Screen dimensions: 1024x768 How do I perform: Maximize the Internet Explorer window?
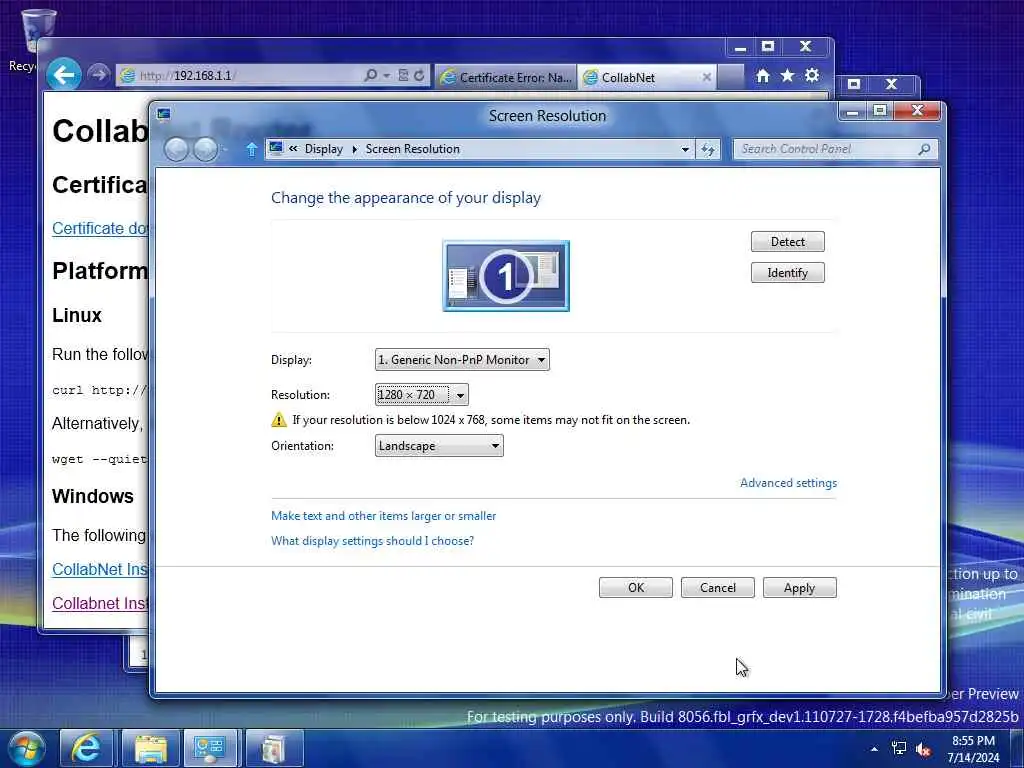coord(768,47)
